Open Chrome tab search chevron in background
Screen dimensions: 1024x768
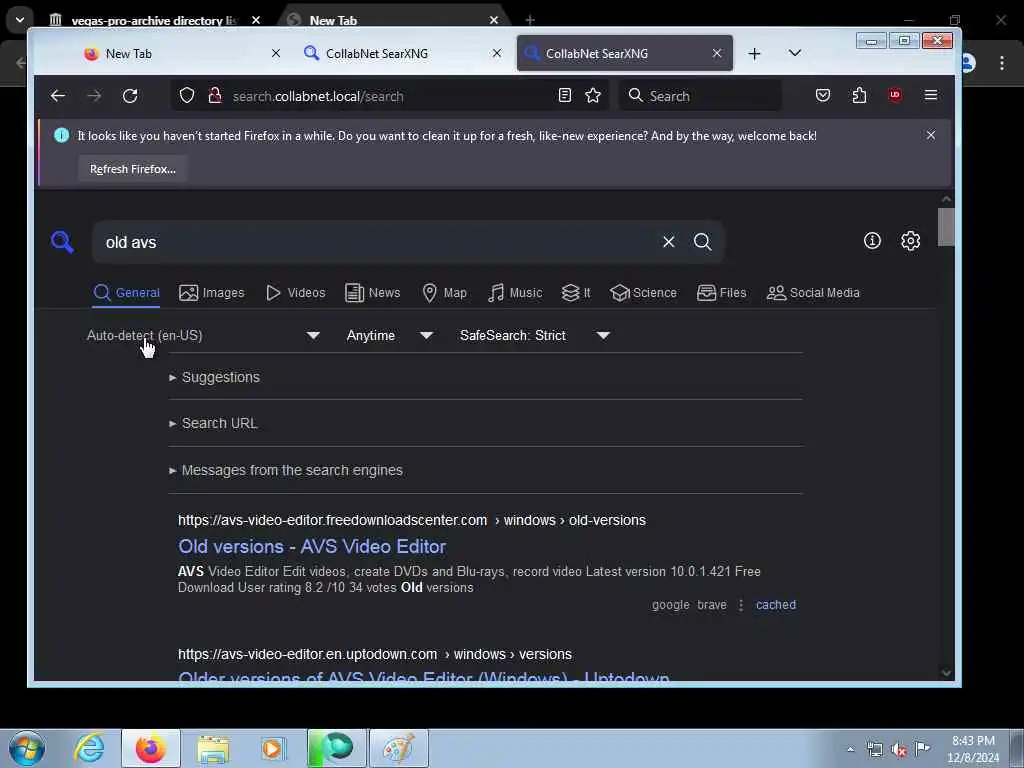20,20
